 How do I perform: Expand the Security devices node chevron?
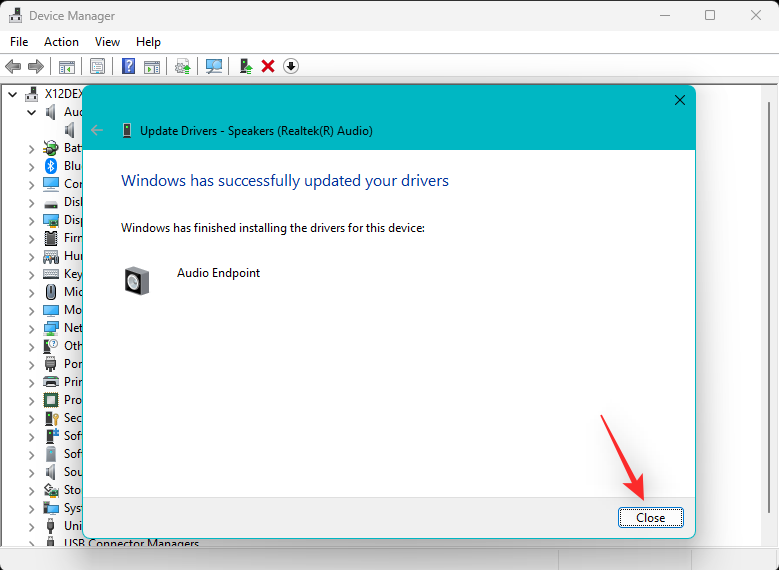click(x=31, y=418)
